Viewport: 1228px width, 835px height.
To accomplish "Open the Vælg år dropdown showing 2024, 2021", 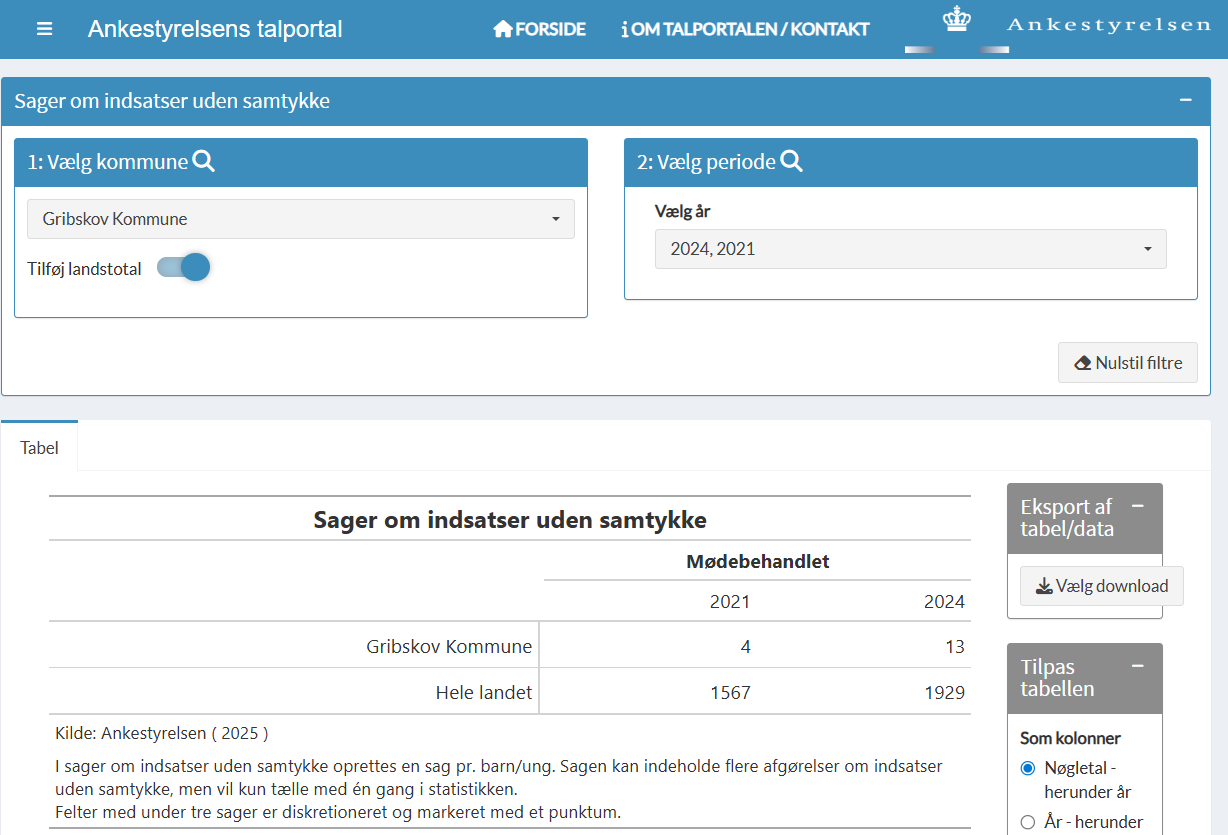I will click(911, 249).
